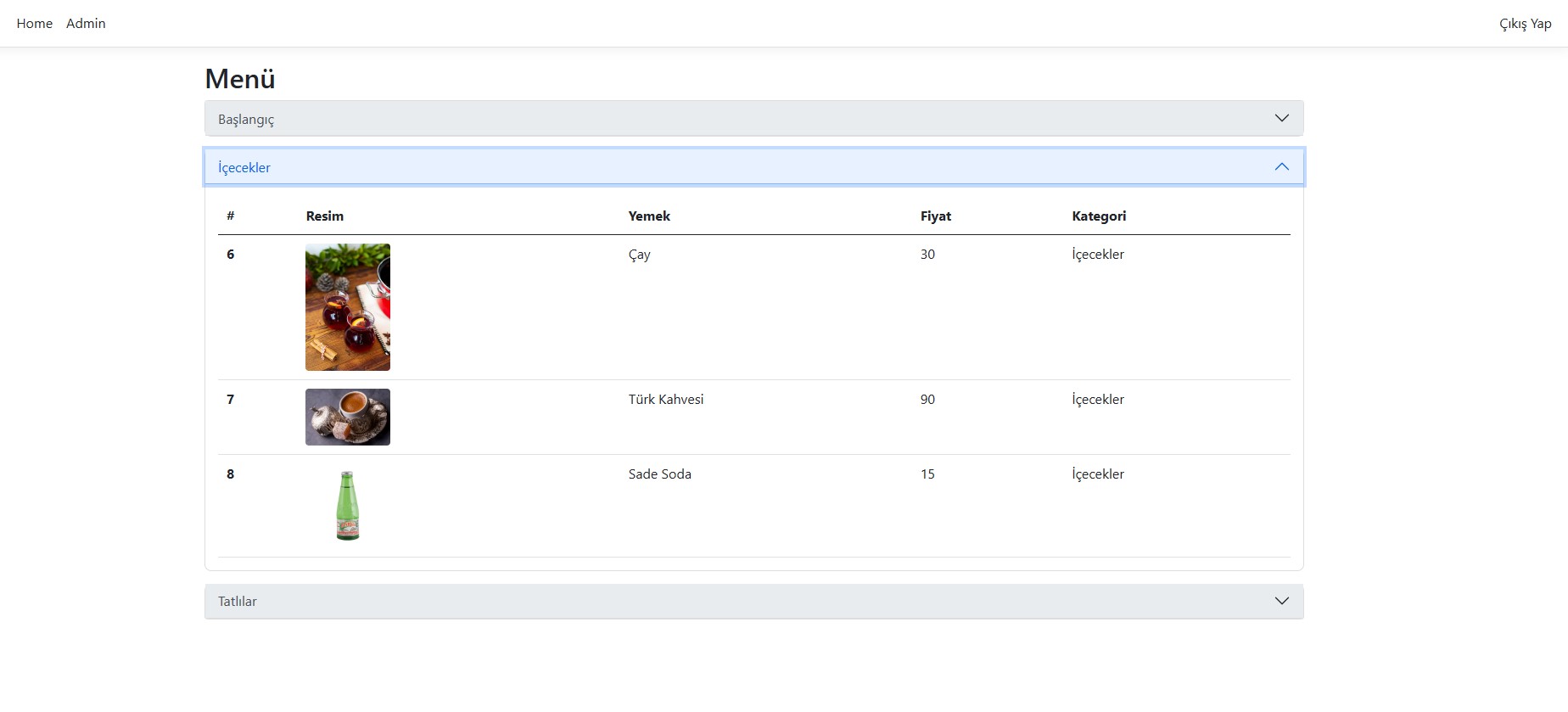Click the # column header
The width and height of the screenshot is (1568, 712).
tap(231, 216)
